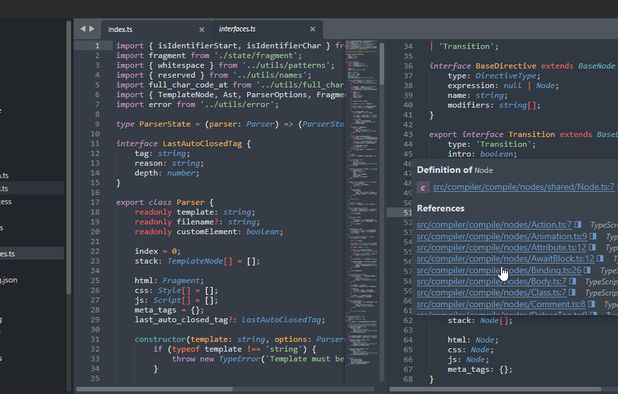This screenshot has width=618, height=394.
Task: Click the split-view icon next to Binding.ts:26
Action: [587, 270]
